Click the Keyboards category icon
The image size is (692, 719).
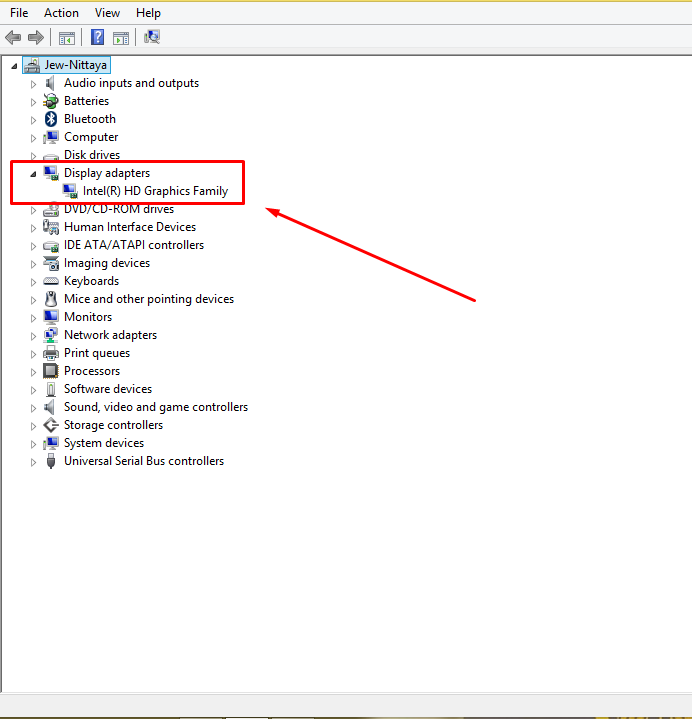[x=51, y=281]
